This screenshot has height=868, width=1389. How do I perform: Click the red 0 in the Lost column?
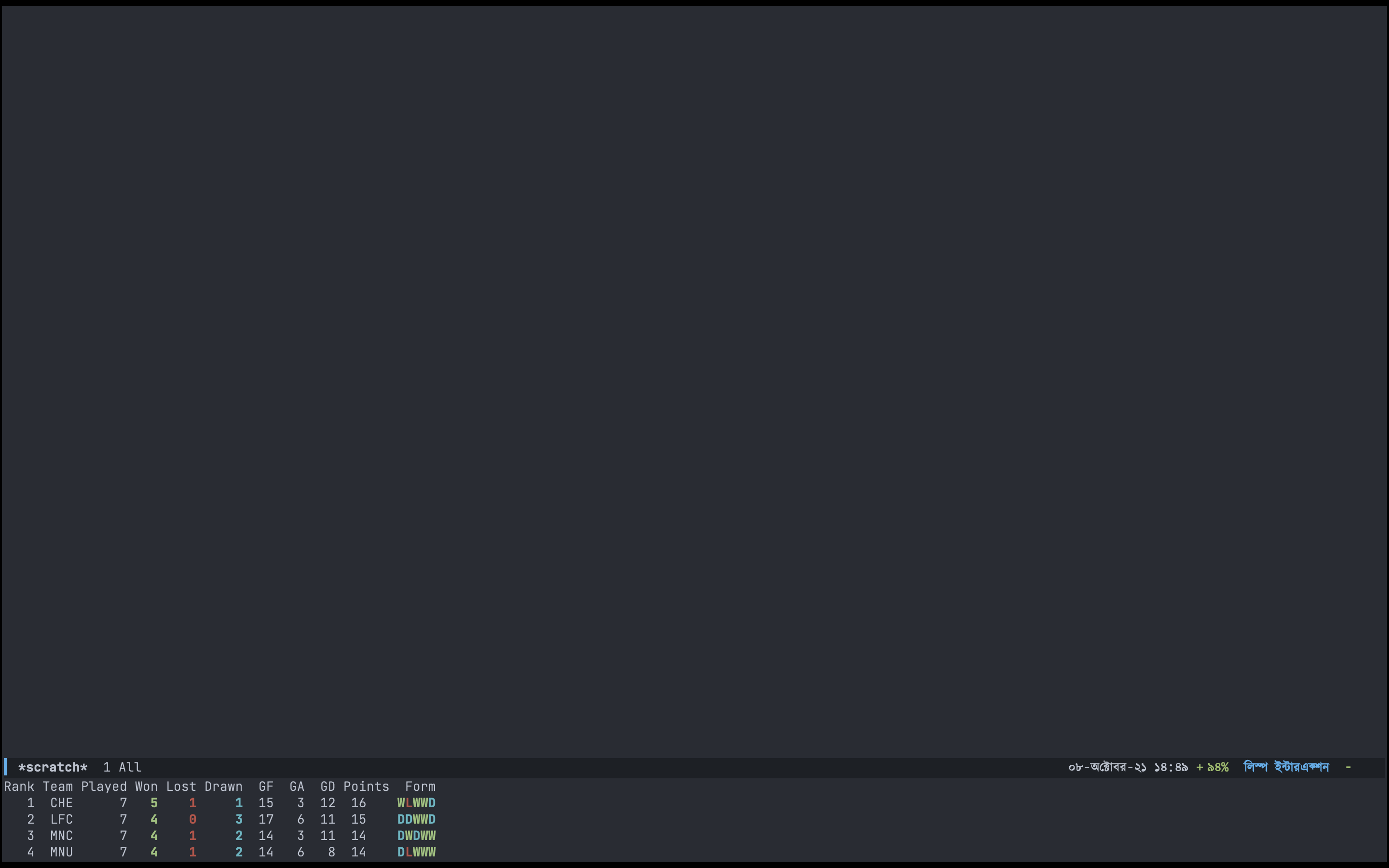tap(193, 819)
